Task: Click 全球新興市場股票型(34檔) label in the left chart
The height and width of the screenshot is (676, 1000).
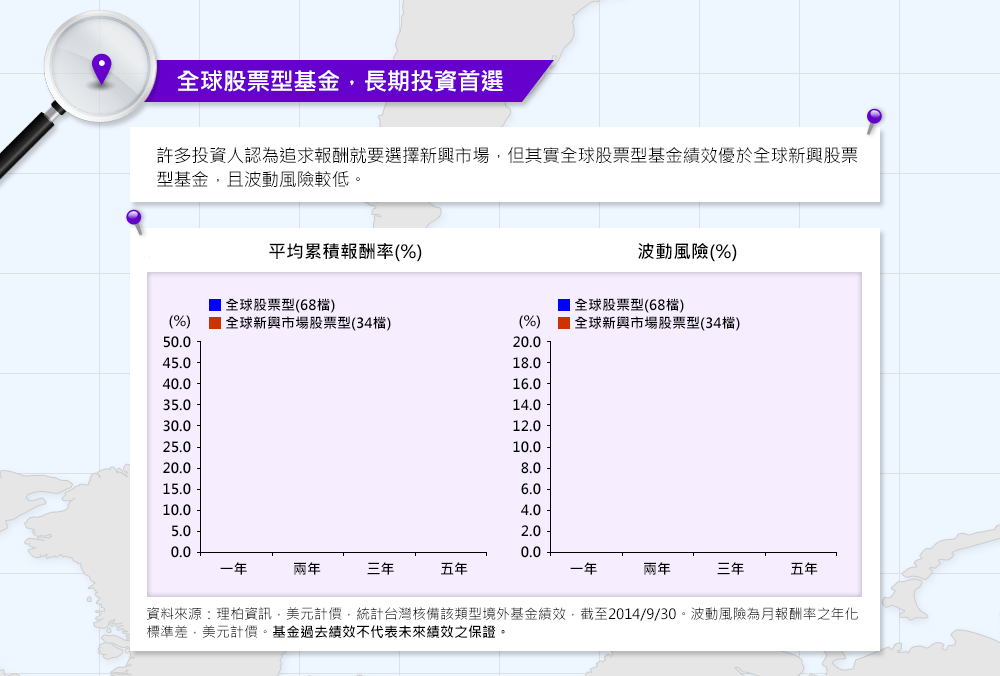Action: [307, 323]
